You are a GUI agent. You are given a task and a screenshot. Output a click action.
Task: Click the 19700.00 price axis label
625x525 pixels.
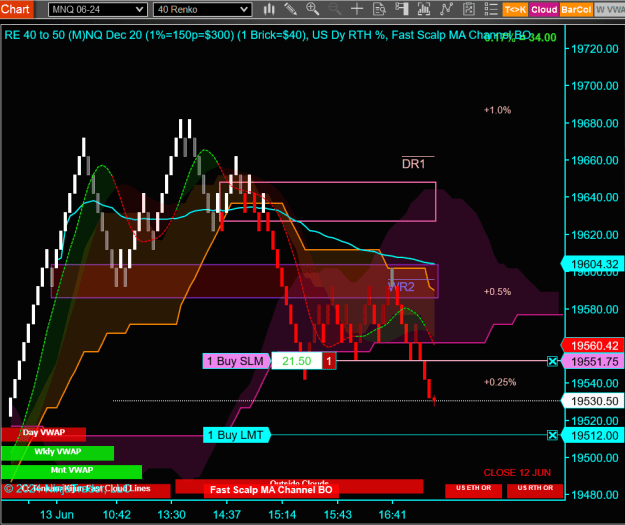click(x=595, y=86)
